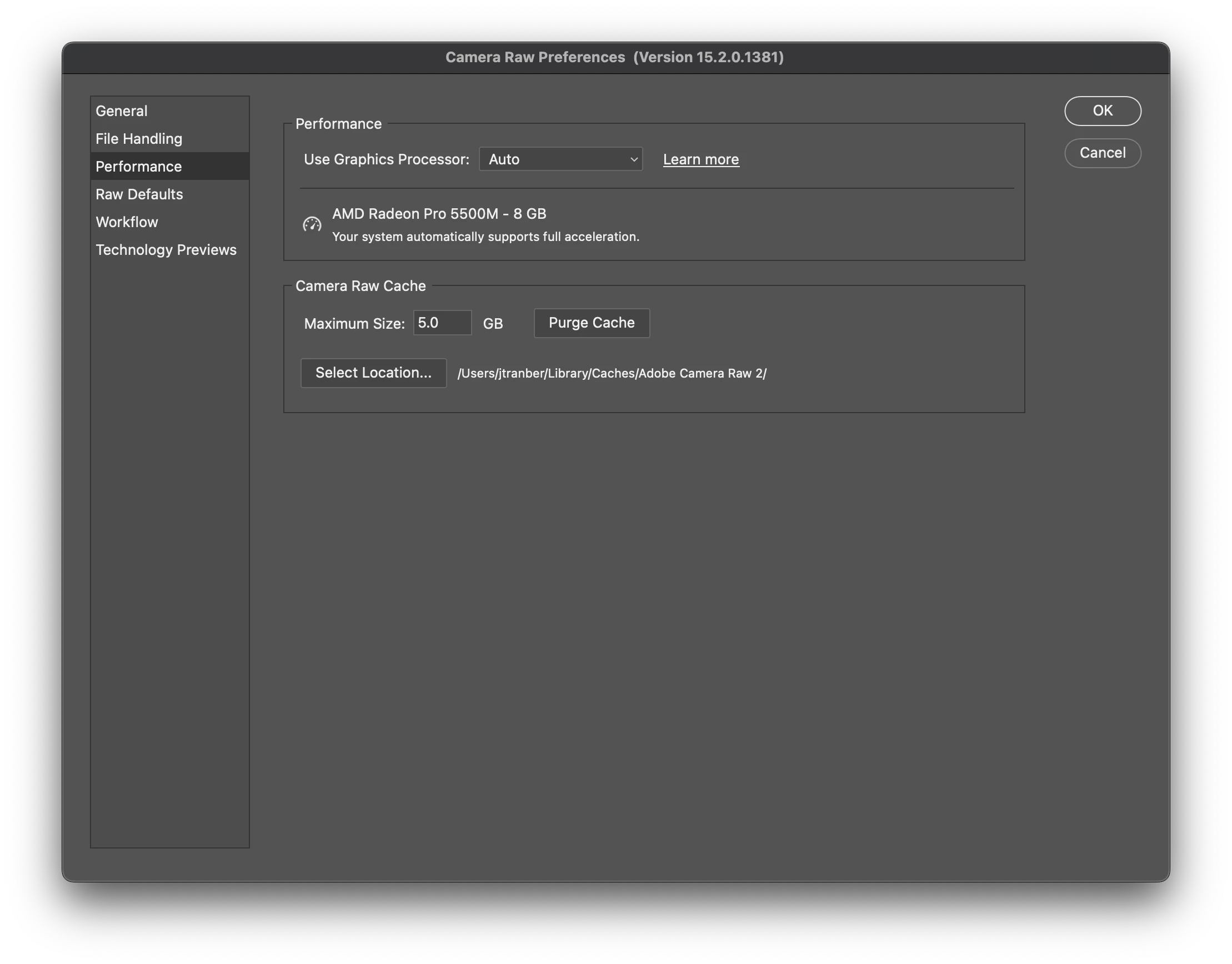1232x964 pixels.
Task: Click the full acceleration status message
Action: [485, 237]
